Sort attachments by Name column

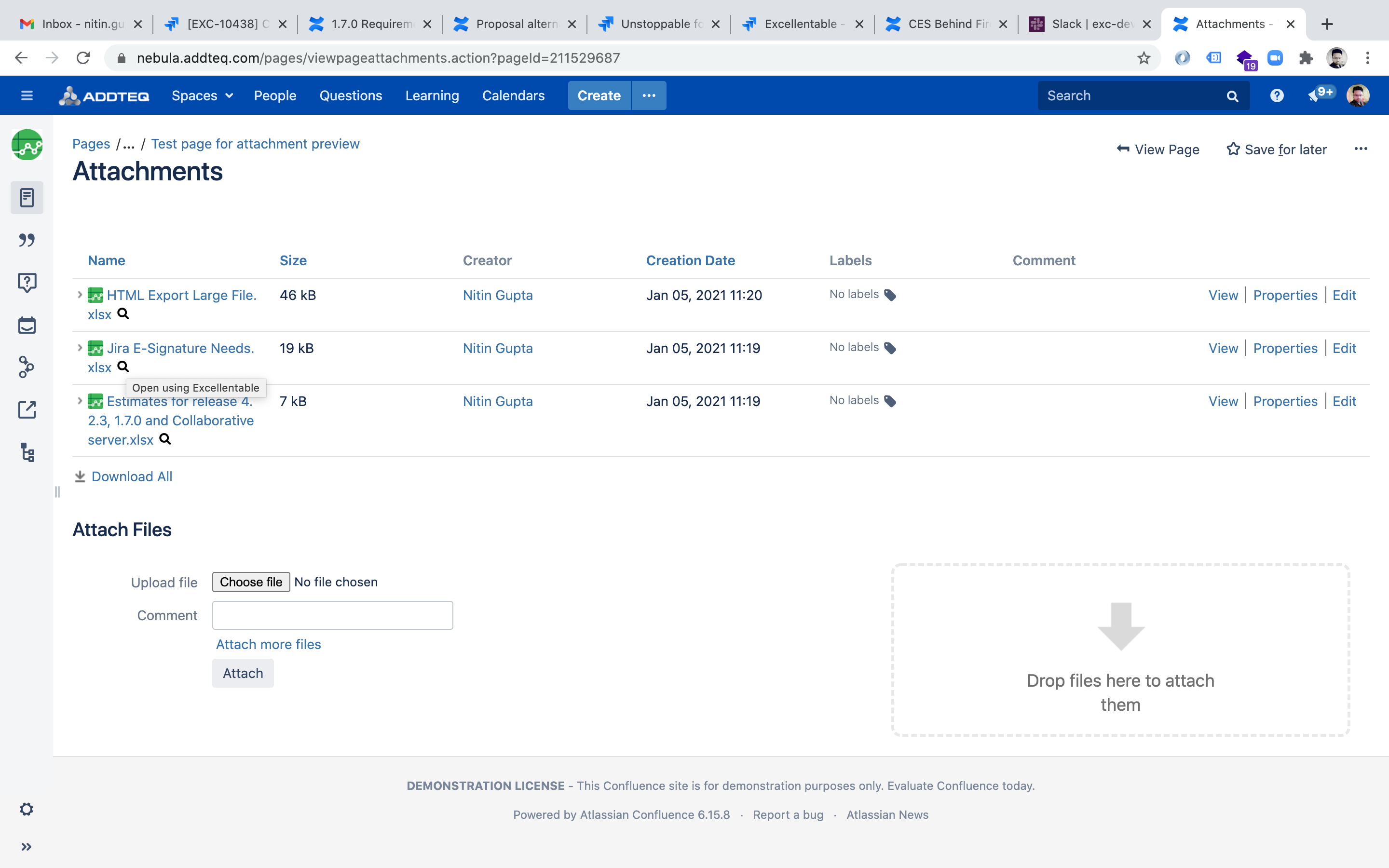[106, 260]
